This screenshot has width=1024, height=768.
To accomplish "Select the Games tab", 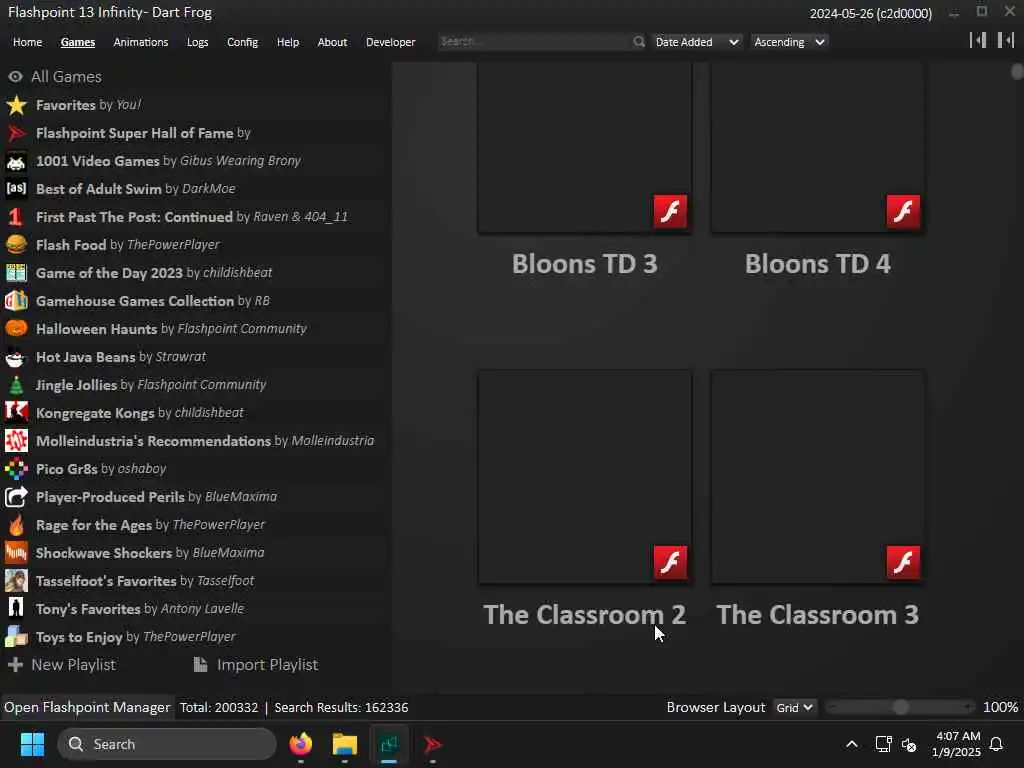I will (x=78, y=42).
